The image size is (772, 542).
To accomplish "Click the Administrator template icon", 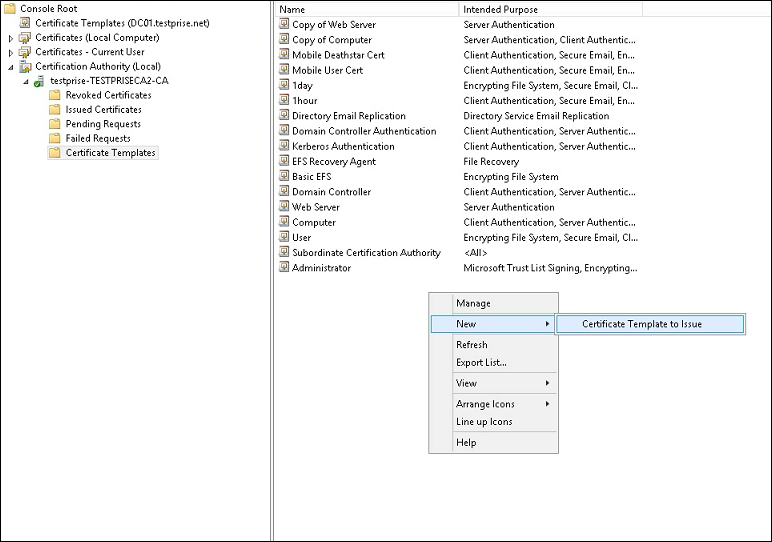I will [284, 268].
